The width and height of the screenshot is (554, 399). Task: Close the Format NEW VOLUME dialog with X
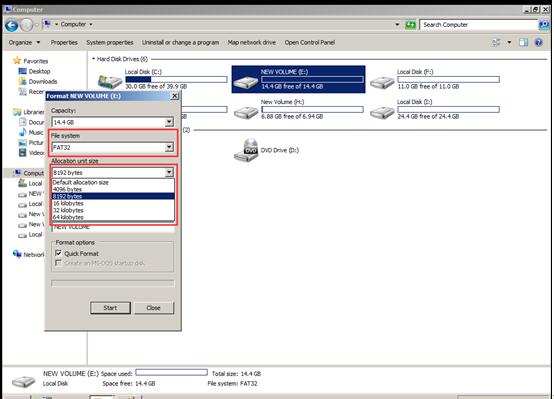175,96
